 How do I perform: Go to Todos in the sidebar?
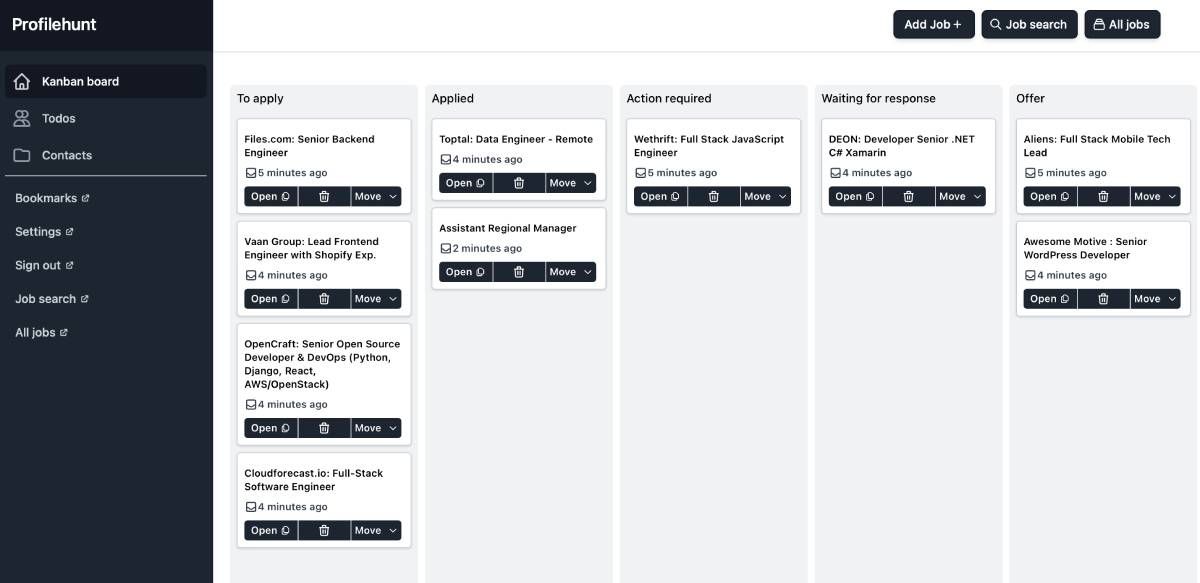click(x=58, y=118)
